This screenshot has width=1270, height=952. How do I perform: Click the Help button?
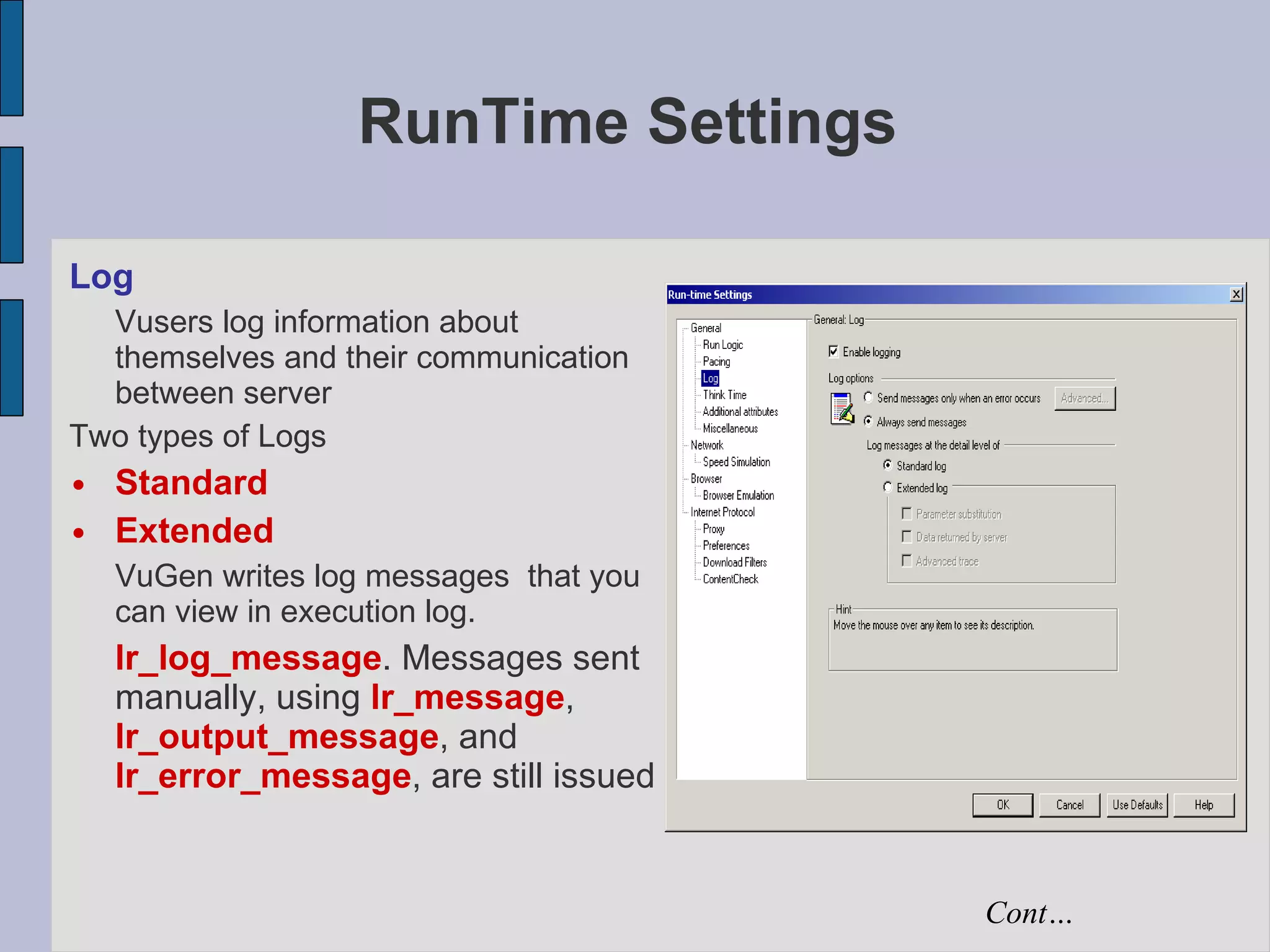[x=1204, y=805]
